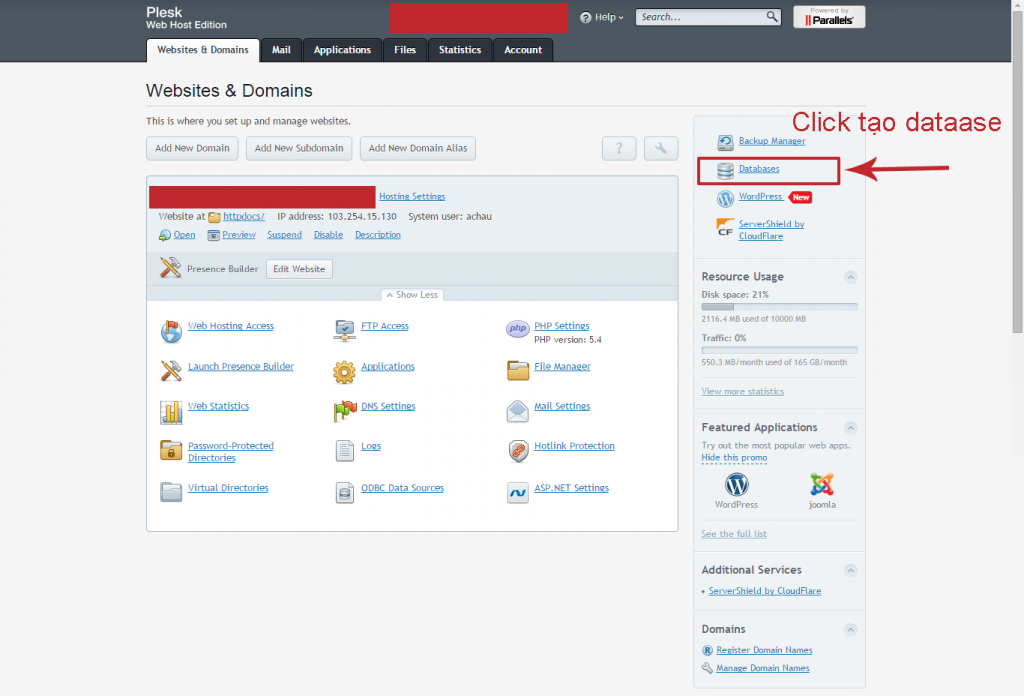The image size is (1024, 696).
Task: Click the disk space usage bar
Action: (779, 307)
